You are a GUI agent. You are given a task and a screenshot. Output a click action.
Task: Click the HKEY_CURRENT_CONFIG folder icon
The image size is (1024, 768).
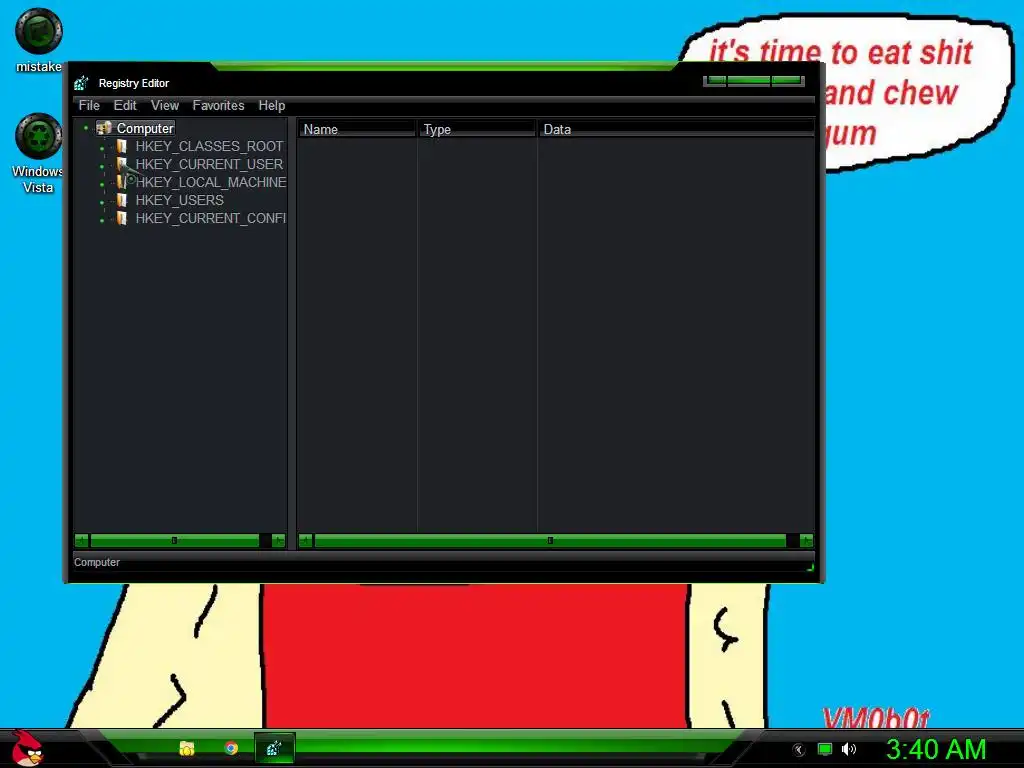121,218
